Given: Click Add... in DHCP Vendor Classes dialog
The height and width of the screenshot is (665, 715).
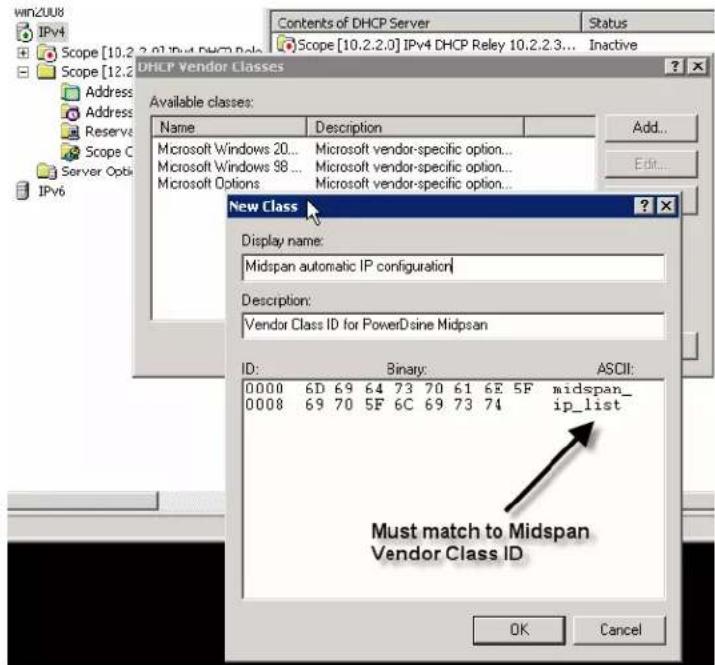Looking at the screenshot, I should [x=651, y=128].
